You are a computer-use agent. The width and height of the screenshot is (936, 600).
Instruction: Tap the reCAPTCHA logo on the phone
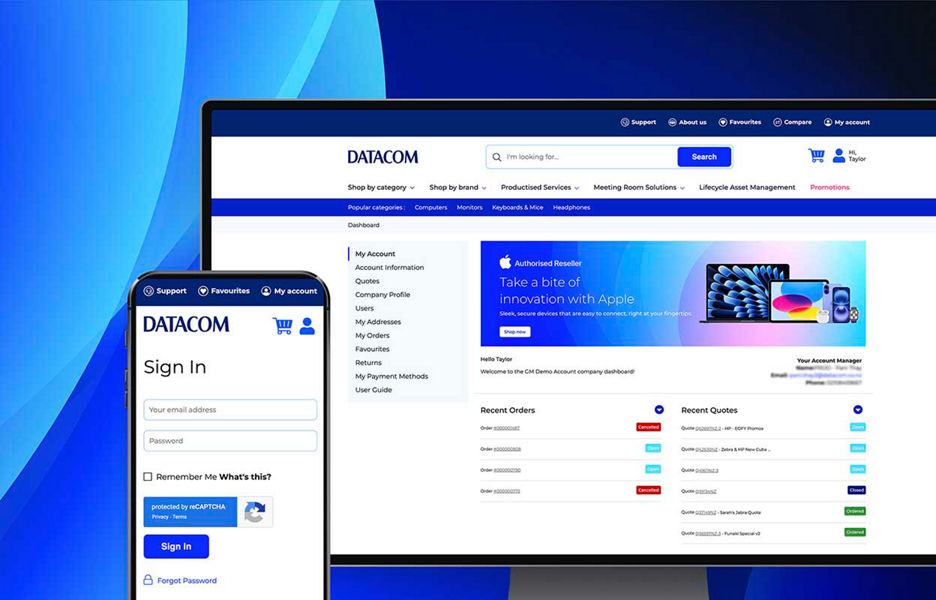255,512
